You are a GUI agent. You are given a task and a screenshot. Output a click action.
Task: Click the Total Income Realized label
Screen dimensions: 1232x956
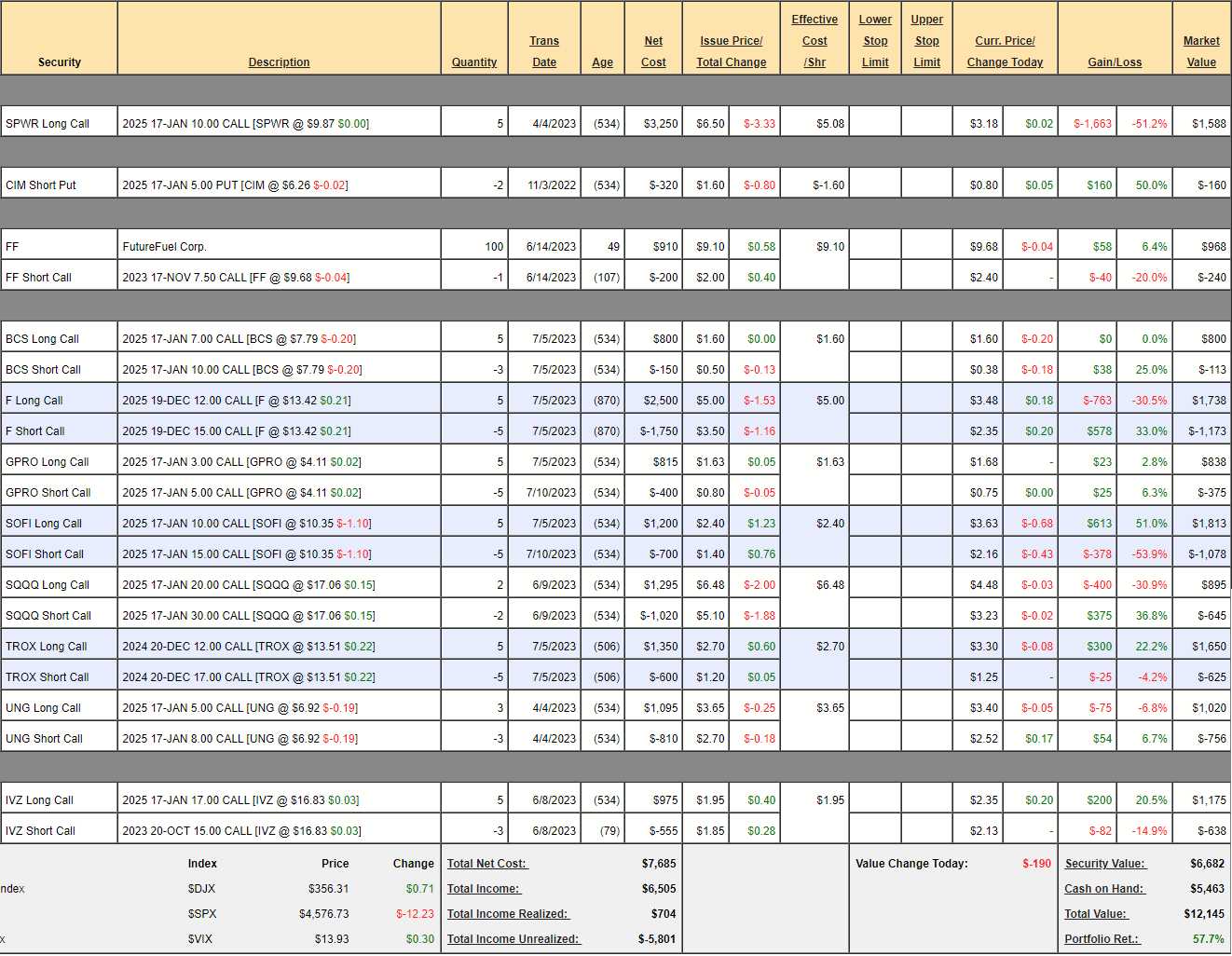coord(507,914)
